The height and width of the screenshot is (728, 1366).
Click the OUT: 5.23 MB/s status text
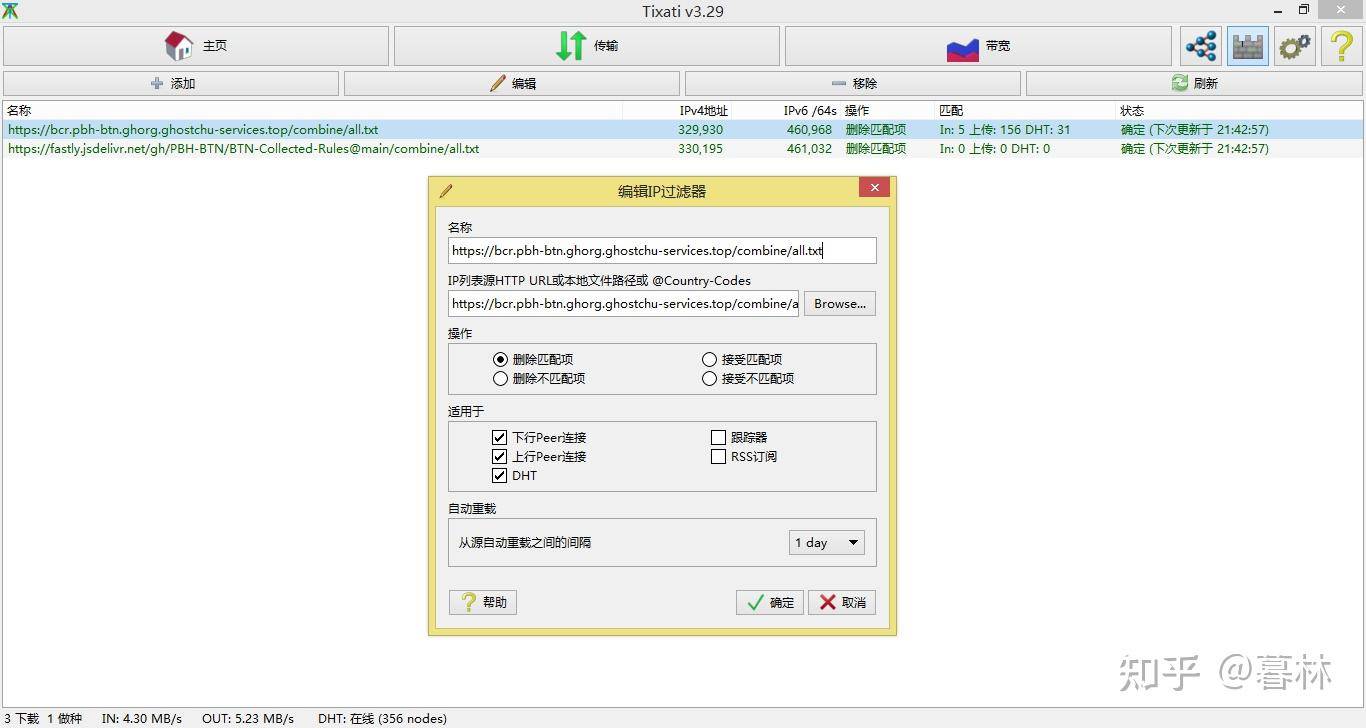point(248,718)
